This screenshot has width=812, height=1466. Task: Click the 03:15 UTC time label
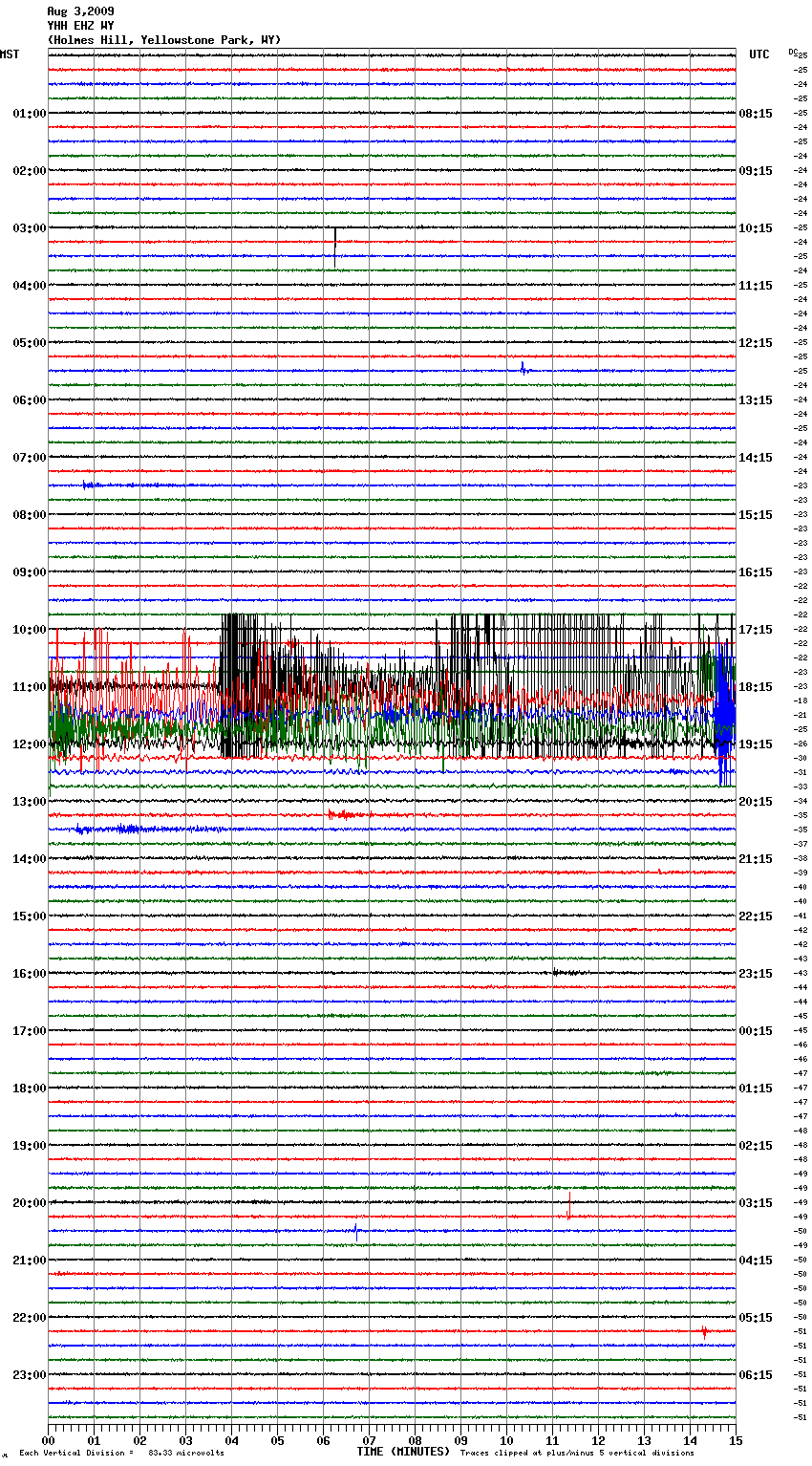point(756,1203)
